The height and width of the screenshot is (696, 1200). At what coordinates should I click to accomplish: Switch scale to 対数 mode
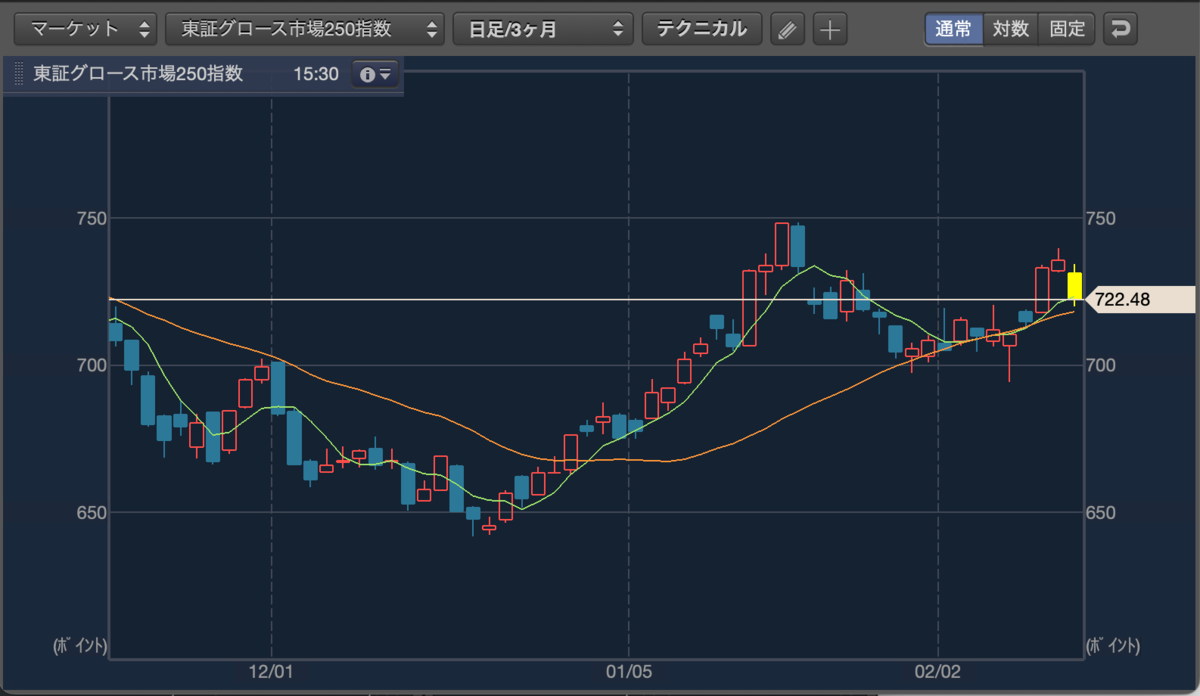(x=1010, y=29)
